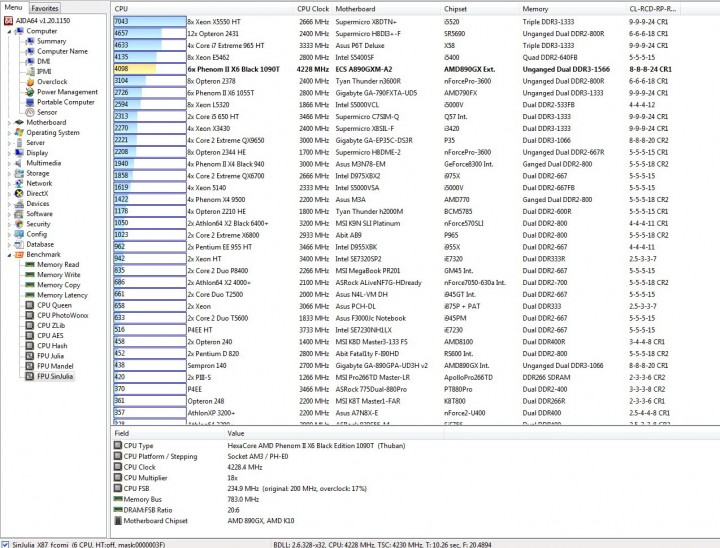Open the Summary icon under Computer
720x548 pixels.
point(30,41)
